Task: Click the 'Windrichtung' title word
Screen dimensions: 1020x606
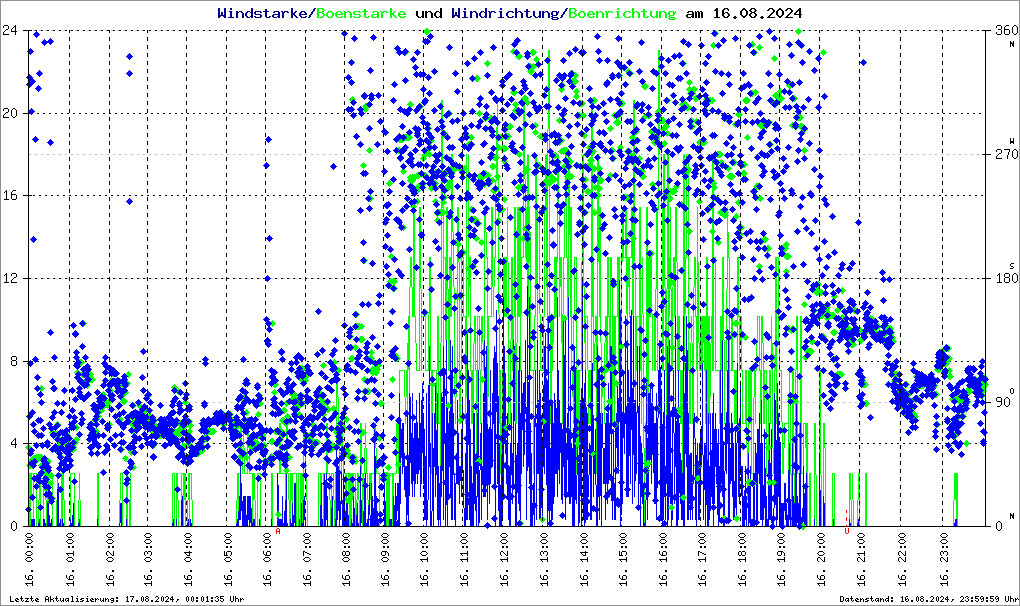Action: click(505, 14)
